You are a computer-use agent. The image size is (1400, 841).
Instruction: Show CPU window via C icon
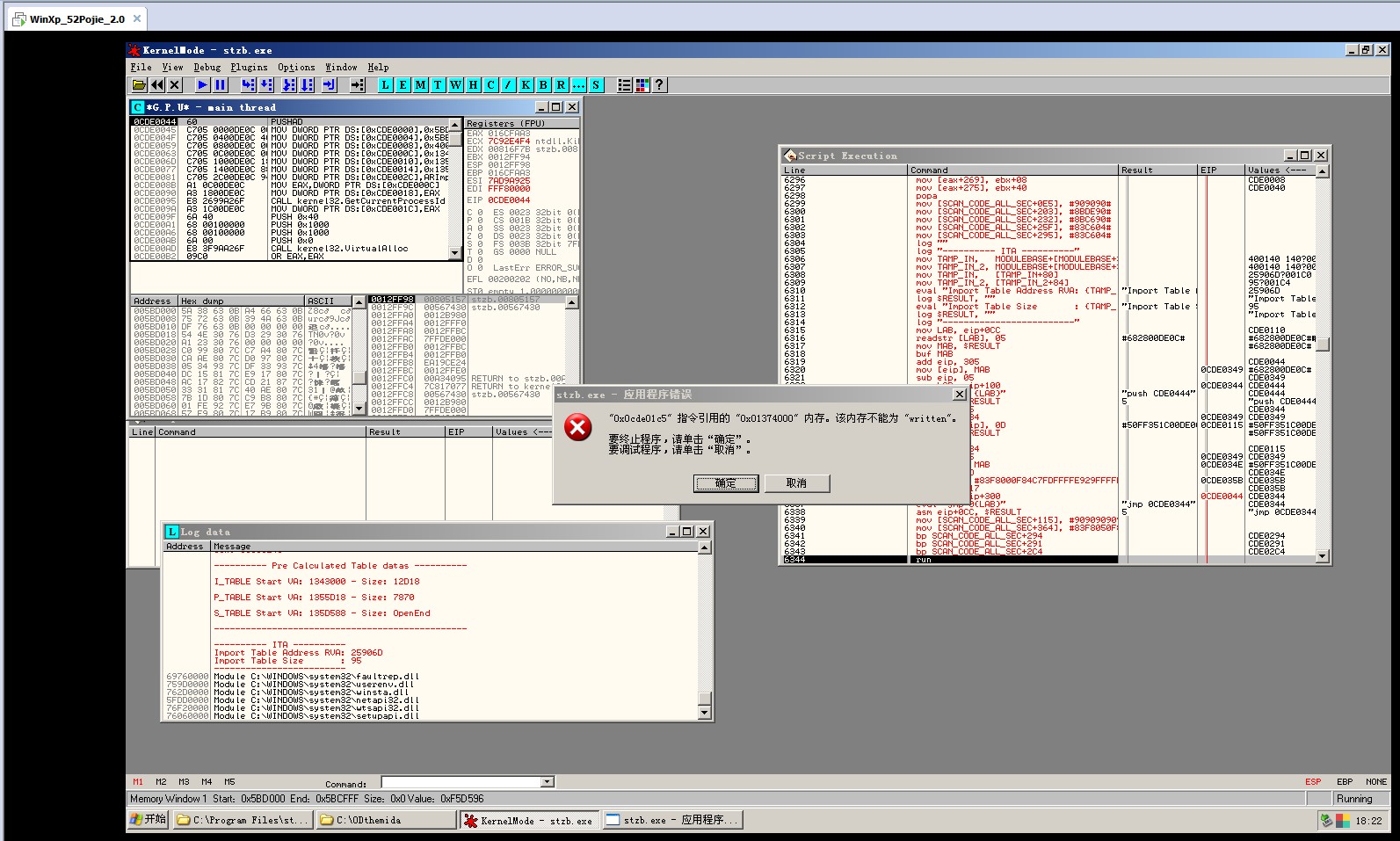pos(491,84)
